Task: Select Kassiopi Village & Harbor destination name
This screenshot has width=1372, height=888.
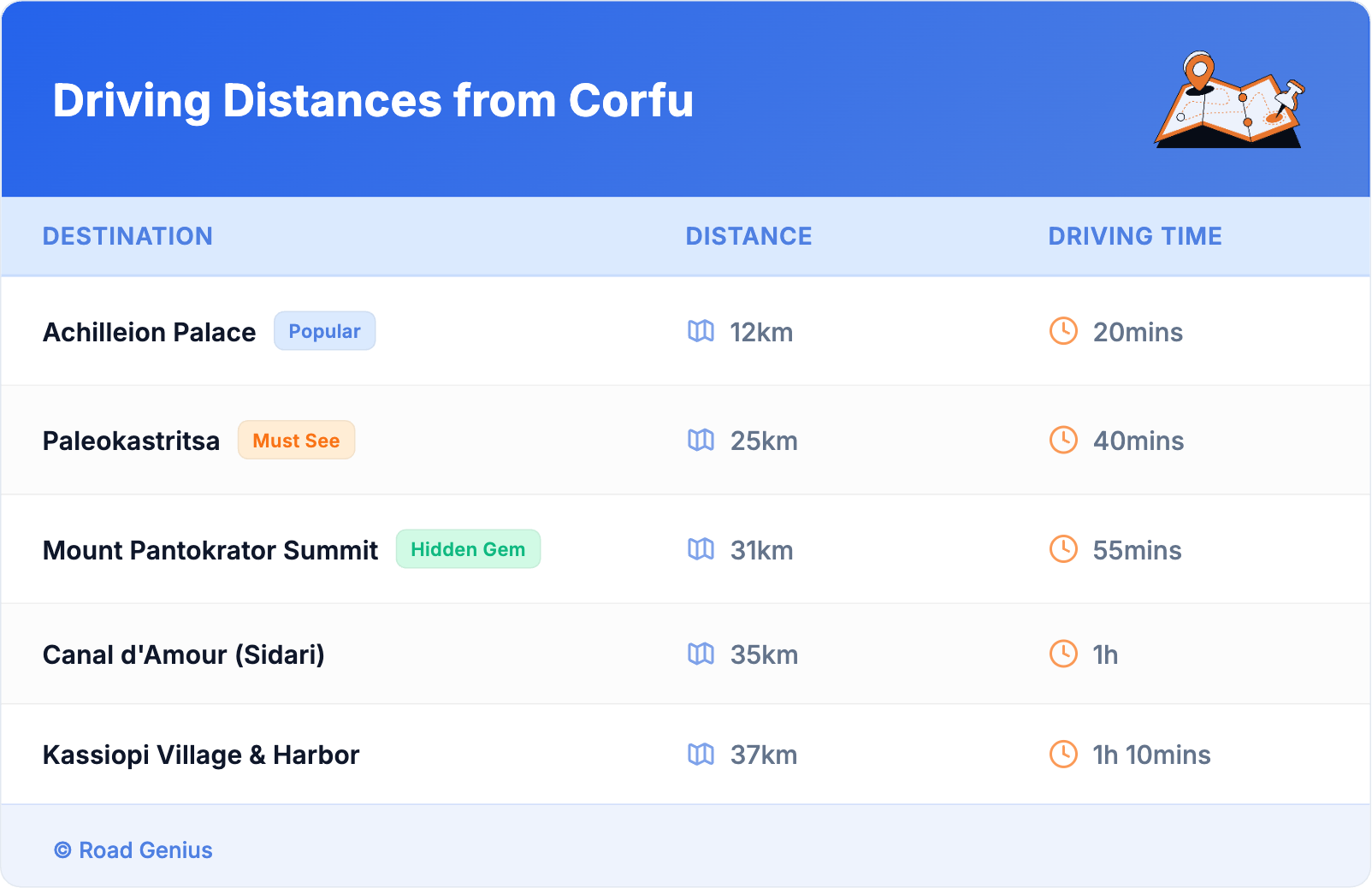Action: (x=201, y=755)
